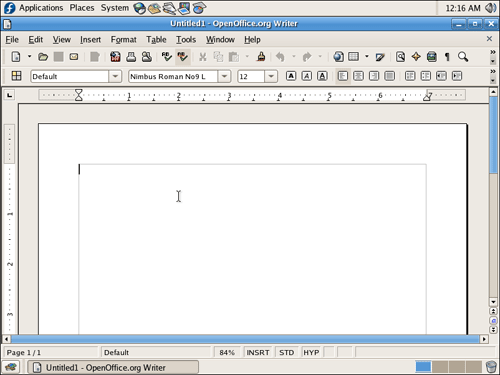The image size is (500, 375).
Task: Click the Edit File icon
Action: pyautogui.click(x=95, y=57)
